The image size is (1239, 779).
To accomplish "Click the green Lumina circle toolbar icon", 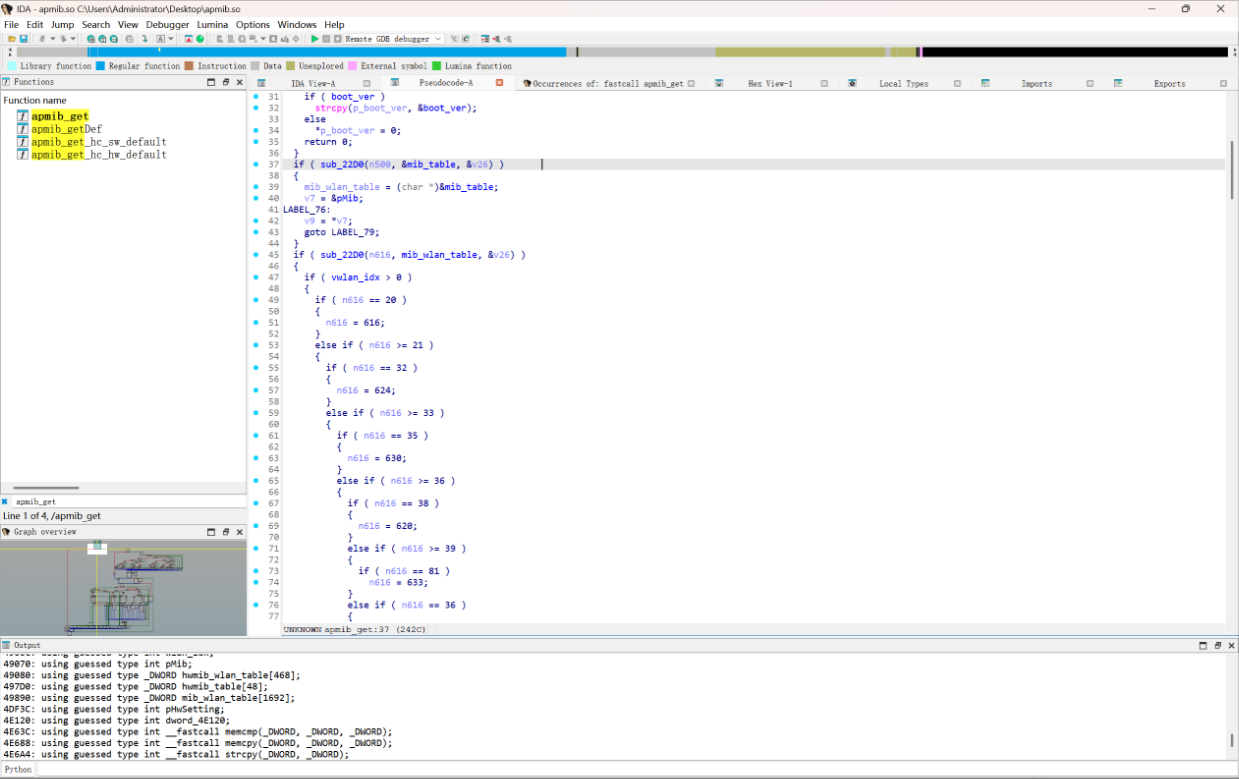I will (200, 39).
